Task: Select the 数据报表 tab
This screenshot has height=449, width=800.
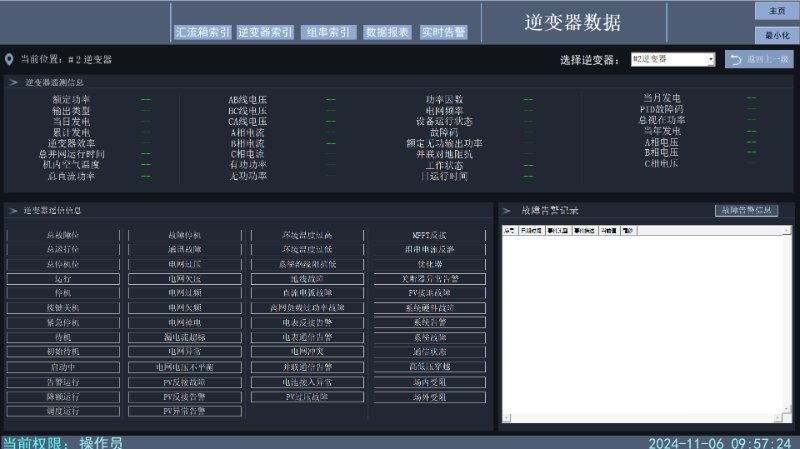Action: [387, 32]
